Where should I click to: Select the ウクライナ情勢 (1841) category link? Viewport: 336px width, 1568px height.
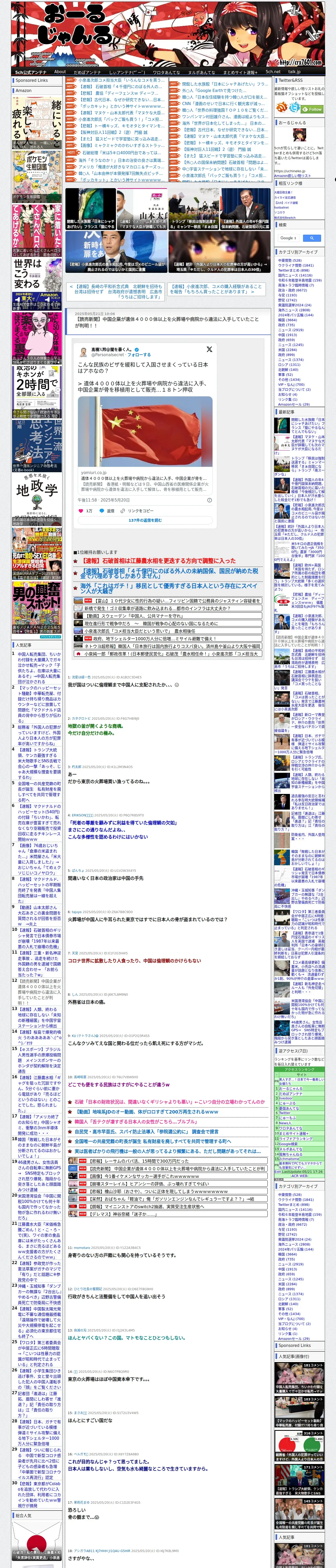[x=296, y=266]
